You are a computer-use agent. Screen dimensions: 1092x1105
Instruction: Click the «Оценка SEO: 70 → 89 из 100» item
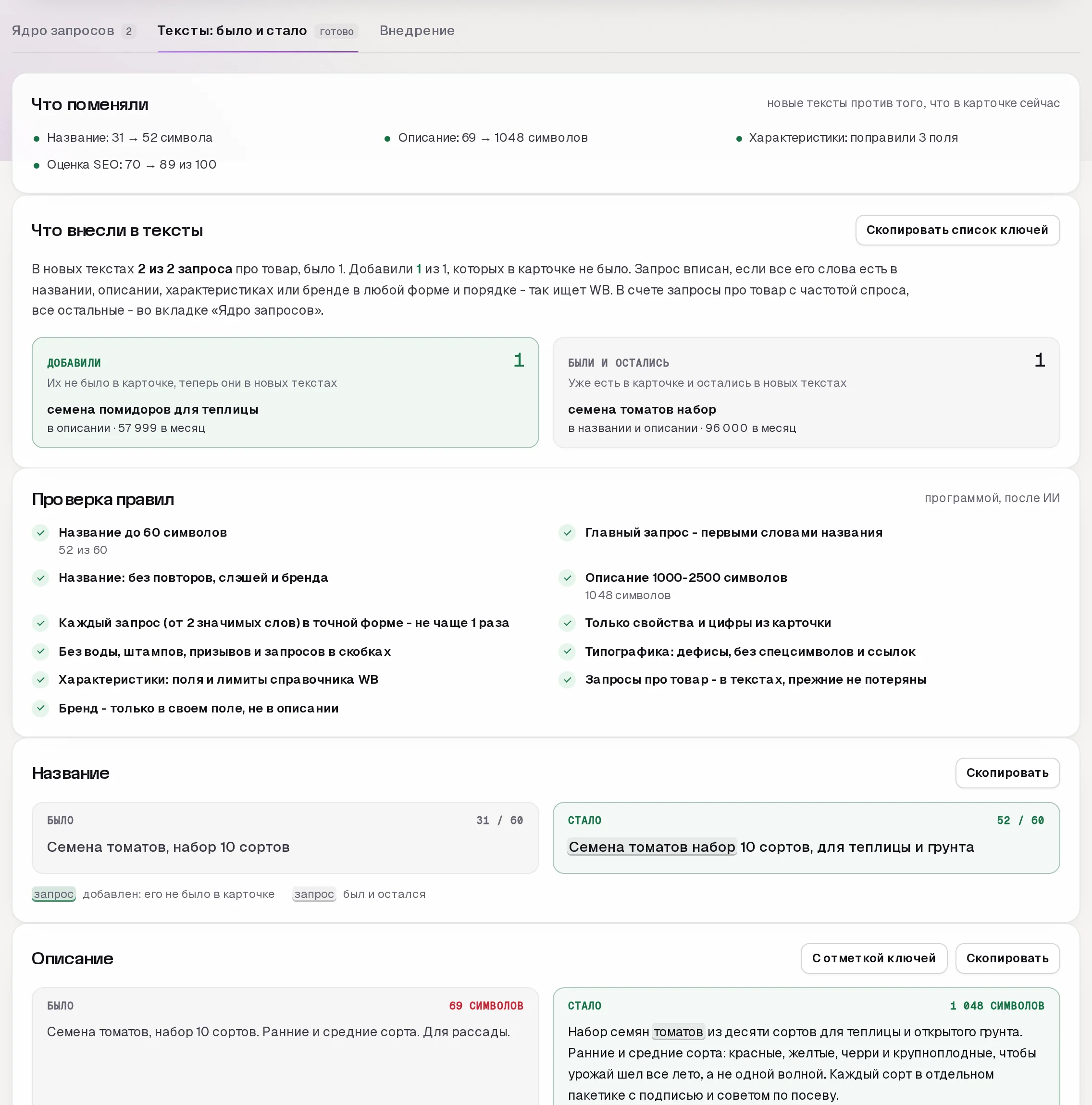(x=125, y=165)
